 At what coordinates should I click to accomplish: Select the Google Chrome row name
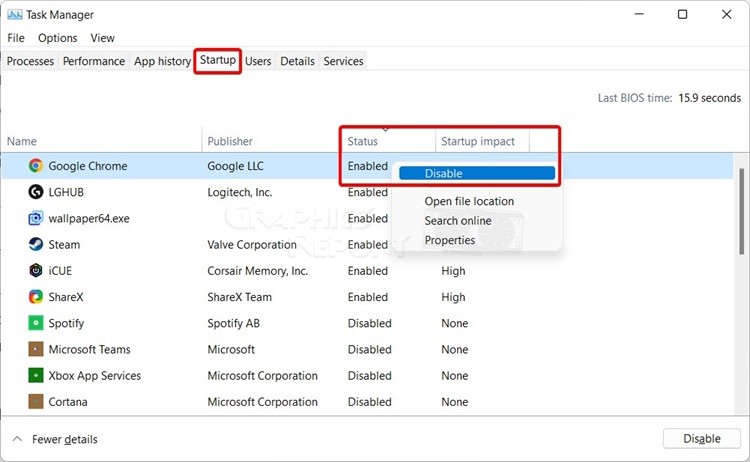coord(88,166)
